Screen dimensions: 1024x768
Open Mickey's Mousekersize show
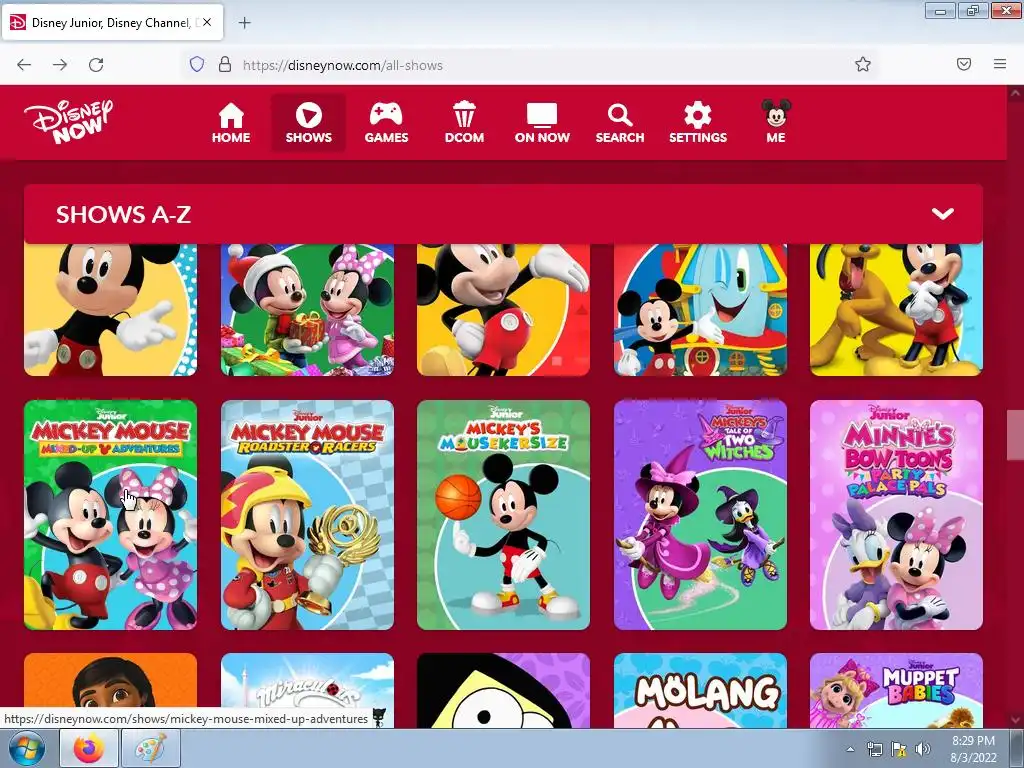[503, 515]
